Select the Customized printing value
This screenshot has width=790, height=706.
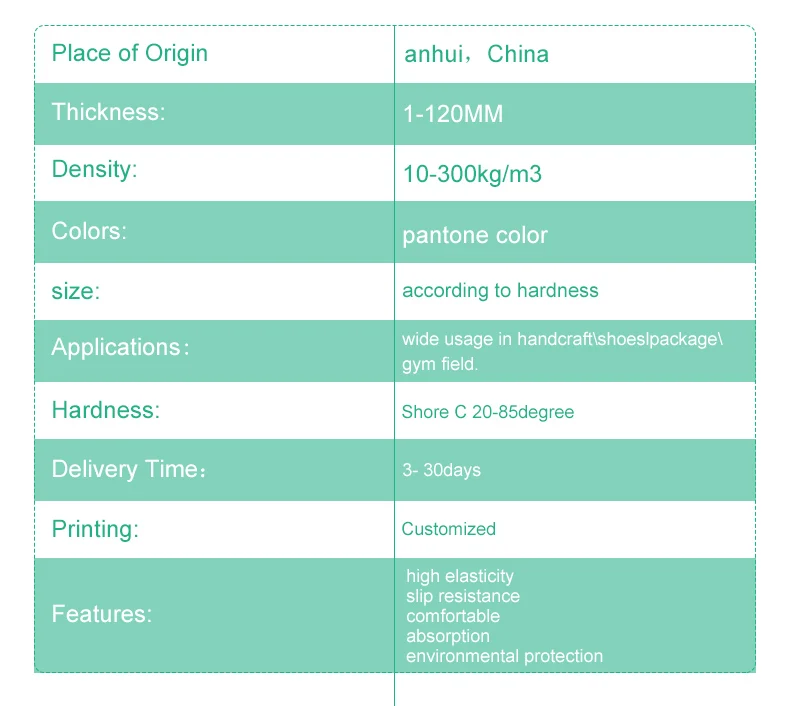point(448,529)
